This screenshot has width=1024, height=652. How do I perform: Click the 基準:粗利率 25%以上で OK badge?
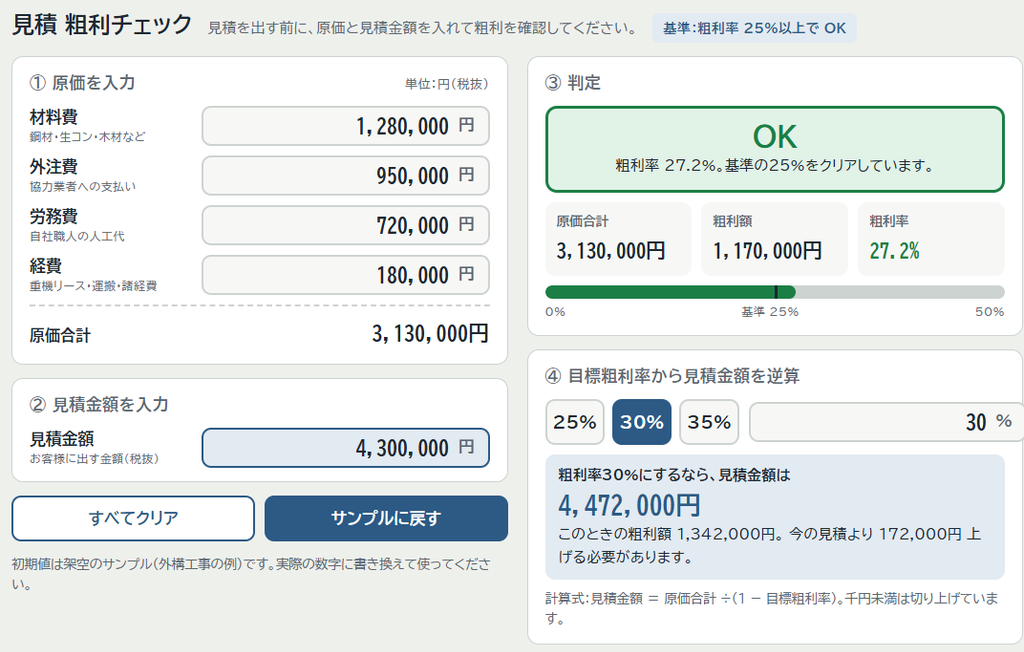754,28
